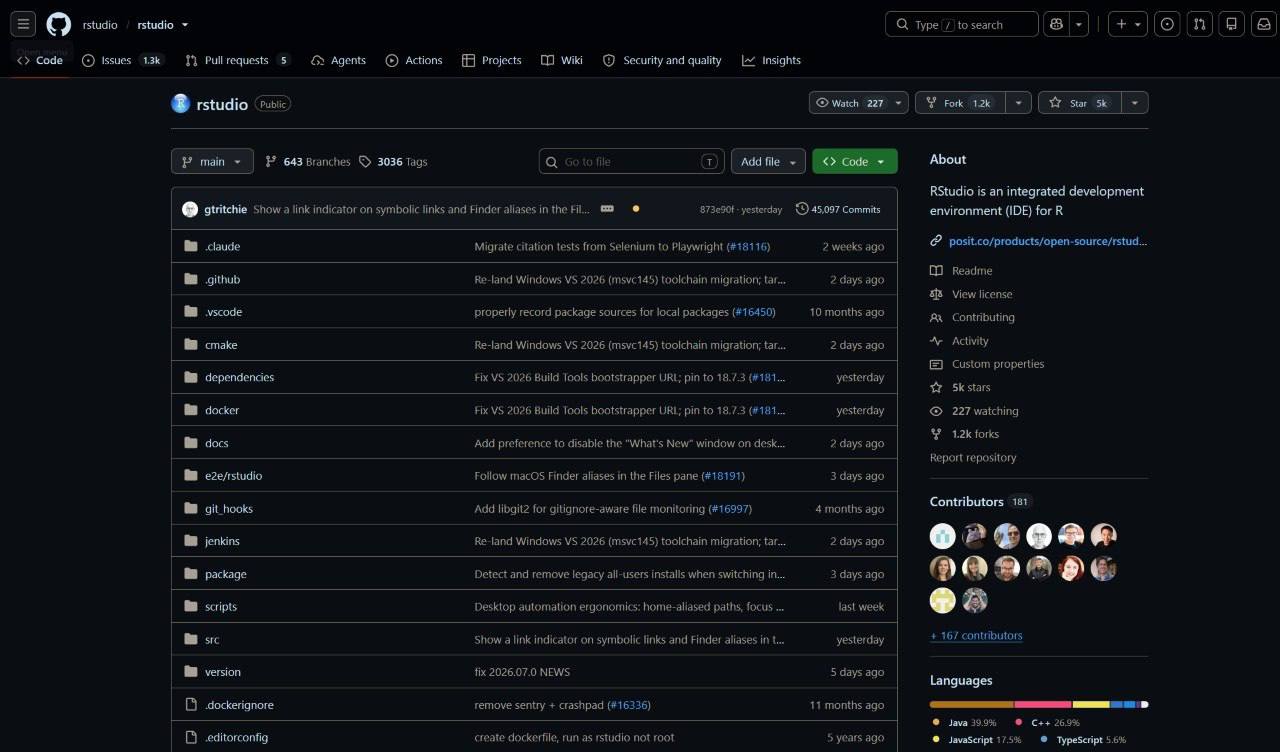Open the git_hooks folder
This screenshot has width=1280, height=752.
tap(229, 509)
